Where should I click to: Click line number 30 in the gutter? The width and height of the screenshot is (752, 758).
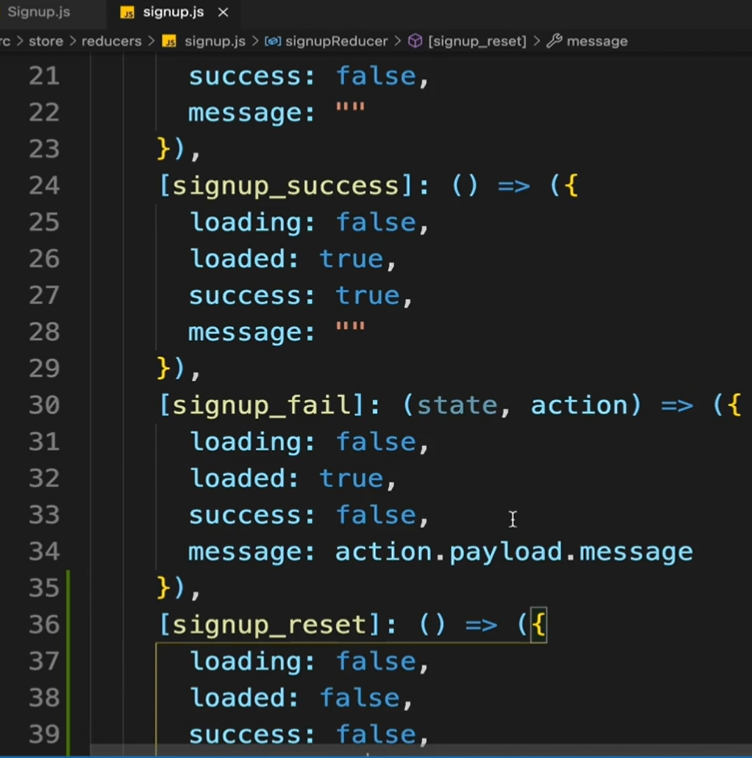point(44,405)
